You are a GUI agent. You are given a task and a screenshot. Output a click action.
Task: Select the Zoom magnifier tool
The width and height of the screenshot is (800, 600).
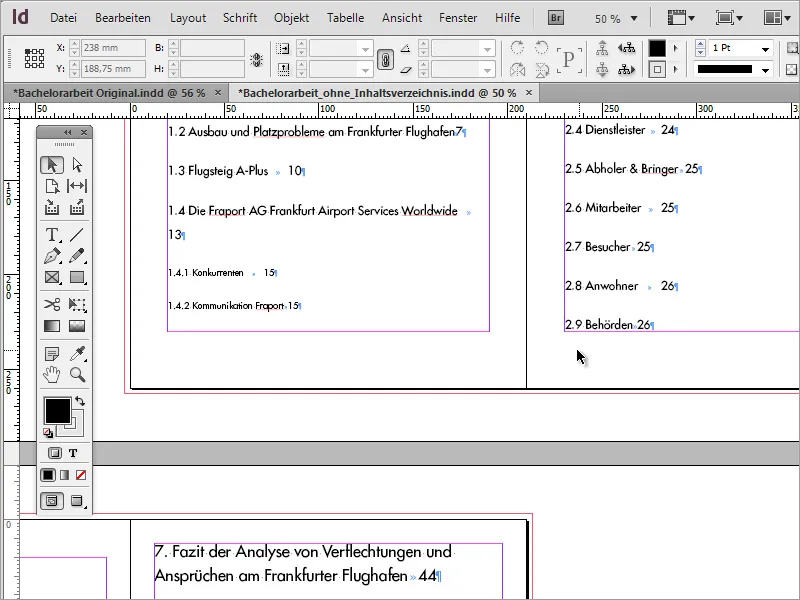click(x=77, y=375)
